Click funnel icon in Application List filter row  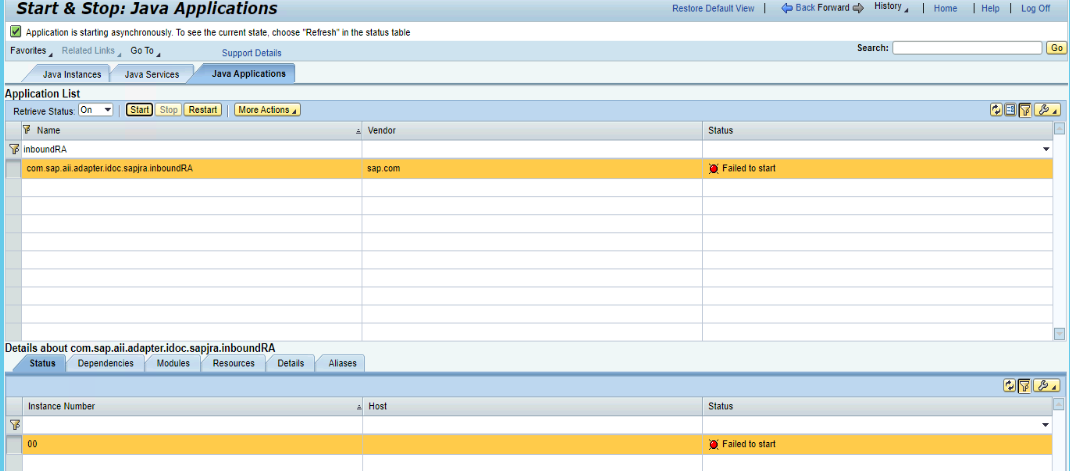(x=14, y=149)
